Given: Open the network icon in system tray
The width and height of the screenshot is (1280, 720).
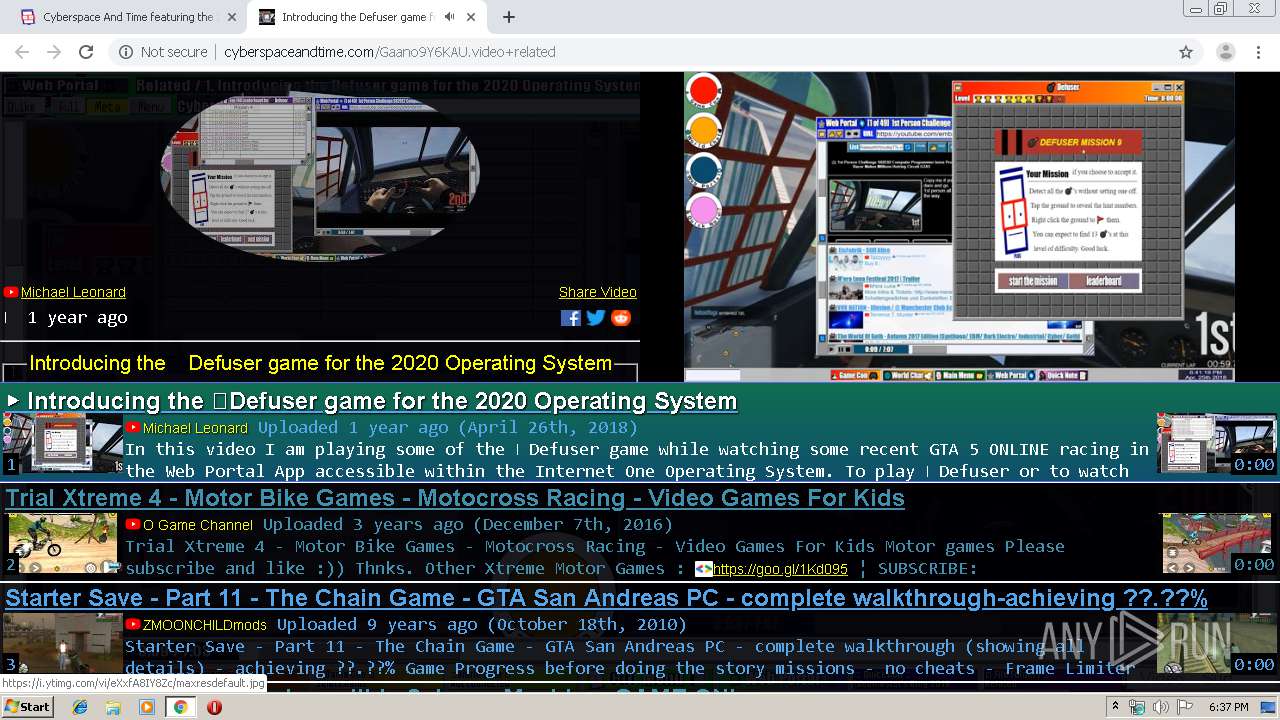Looking at the screenshot, I should [x=1137, y=707].
